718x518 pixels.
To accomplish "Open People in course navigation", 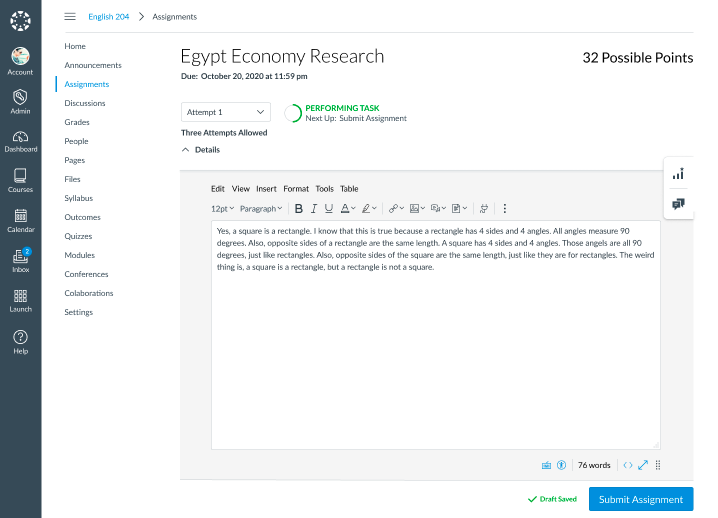I will click(x=76, y=141).
